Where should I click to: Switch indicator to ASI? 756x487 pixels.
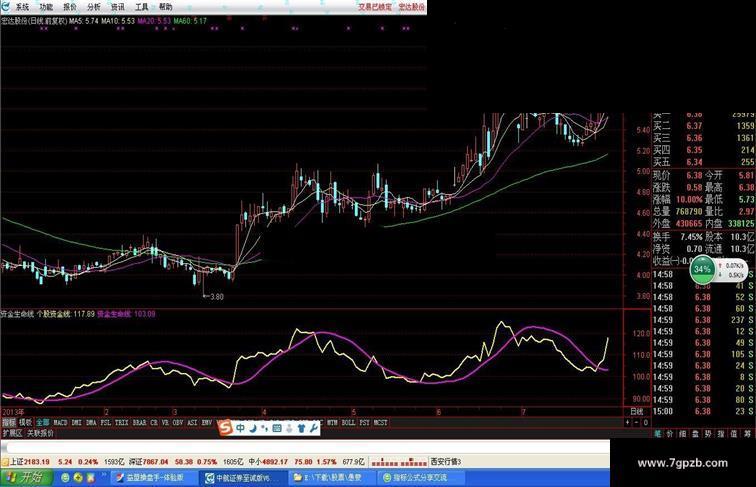[x=192, y=422]
